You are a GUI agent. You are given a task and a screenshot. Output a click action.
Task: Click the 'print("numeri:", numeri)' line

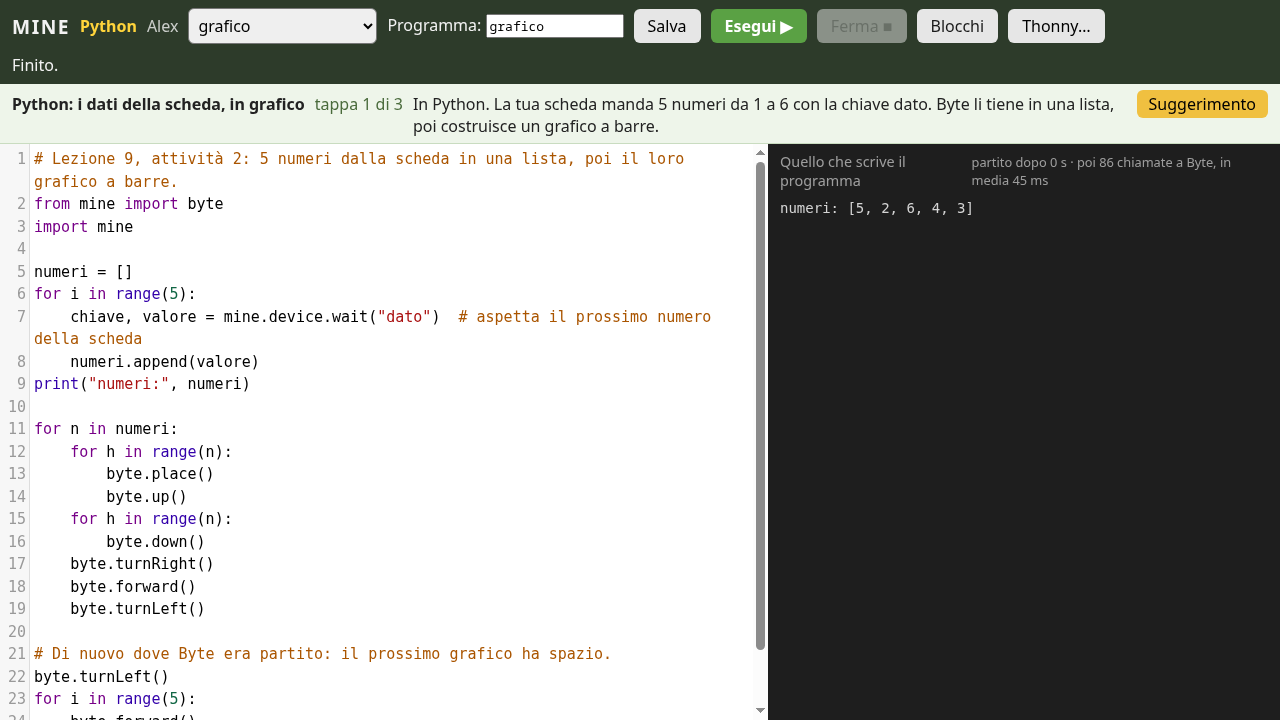tap(142, 384)
